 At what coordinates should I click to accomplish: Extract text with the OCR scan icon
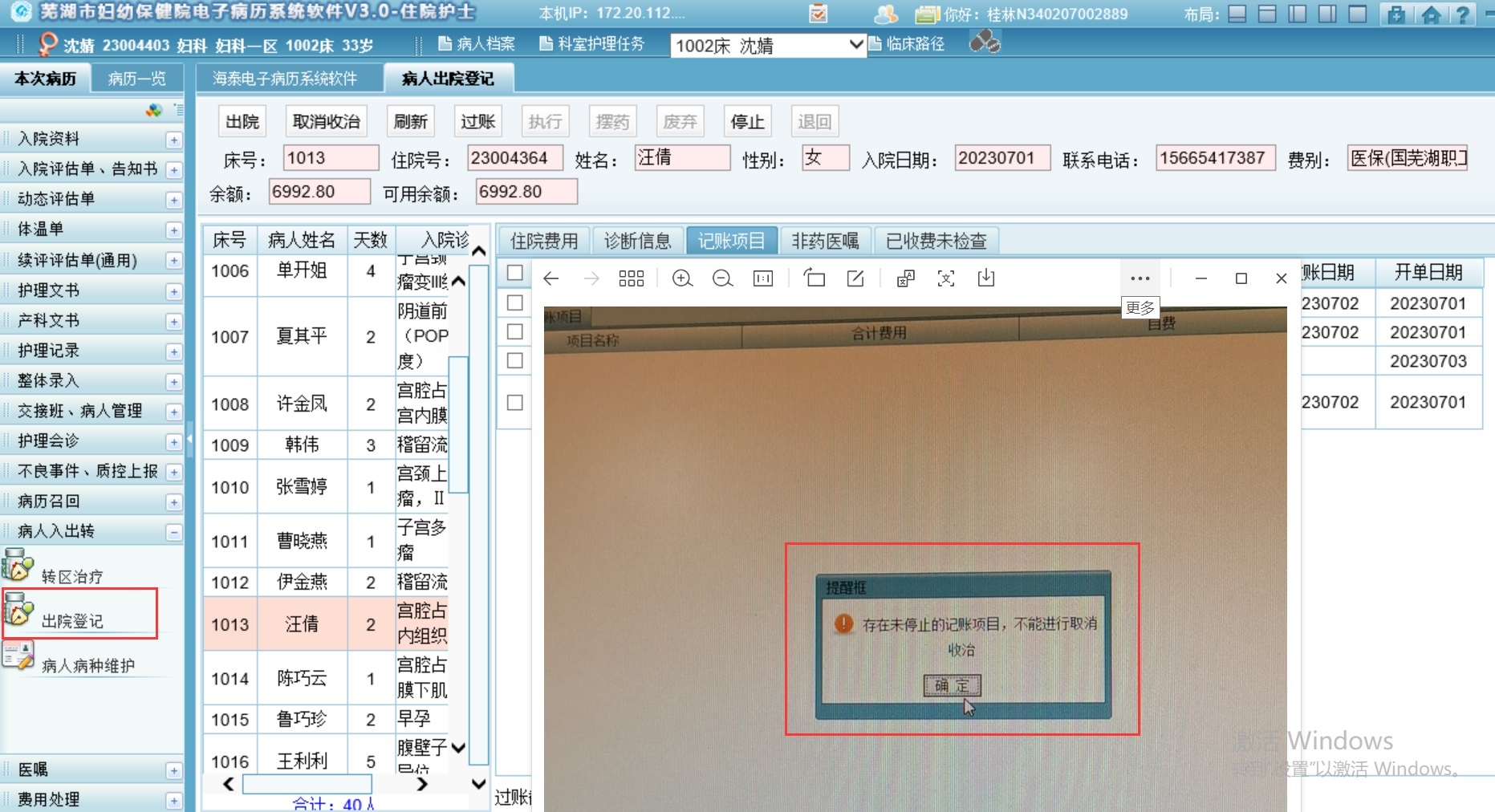click(x=946, y=278)
